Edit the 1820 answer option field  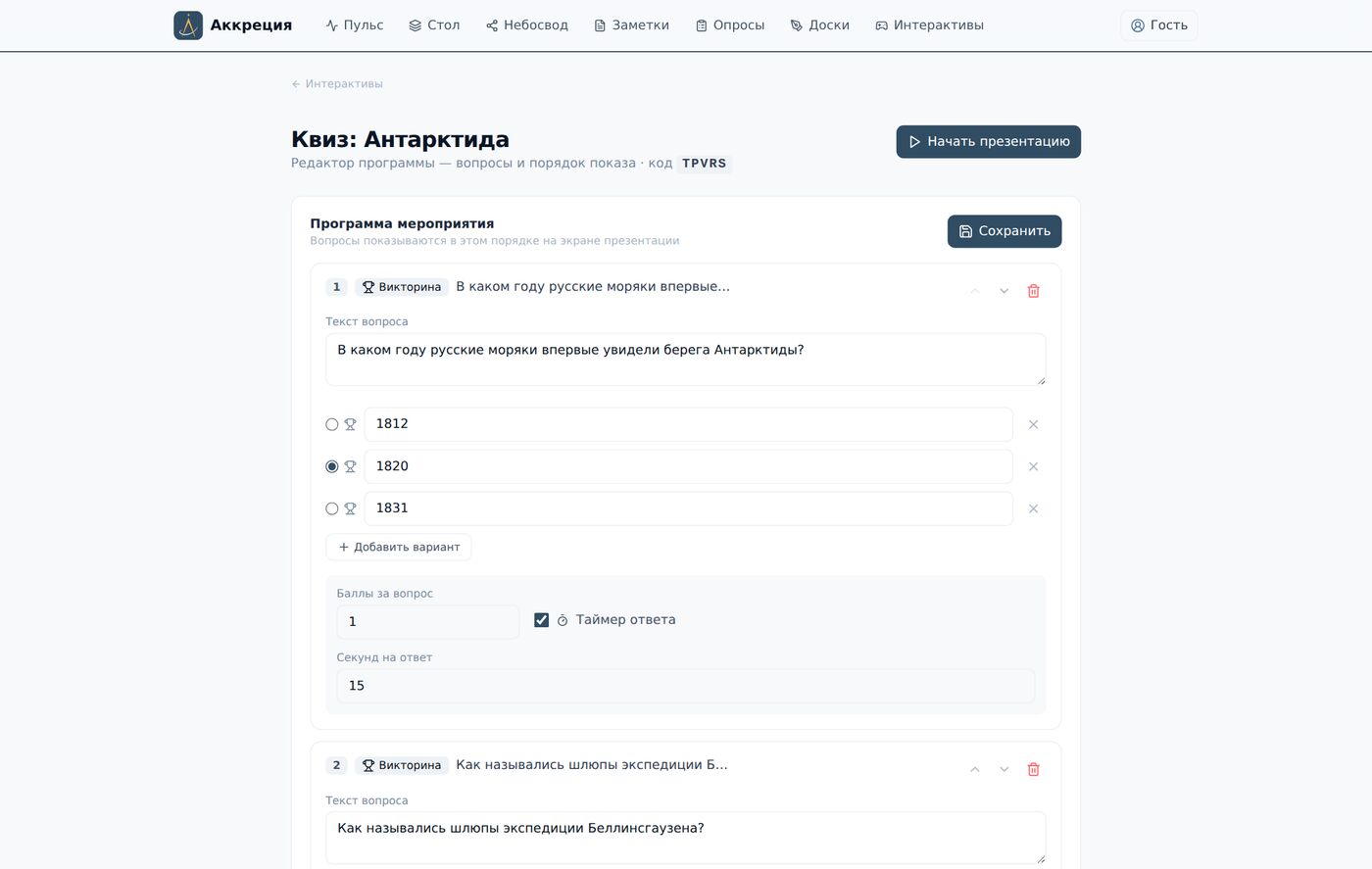click(x=688, y=466)
